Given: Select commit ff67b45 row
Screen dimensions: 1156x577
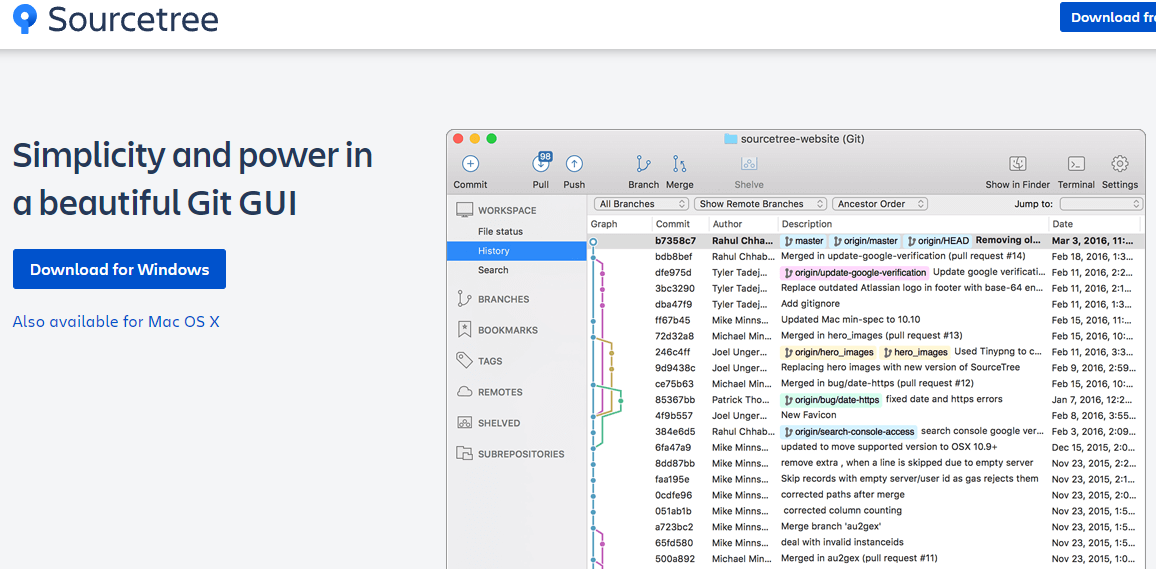Looking at the screenshot, I should pyautogui.click(x=867, y=320).
